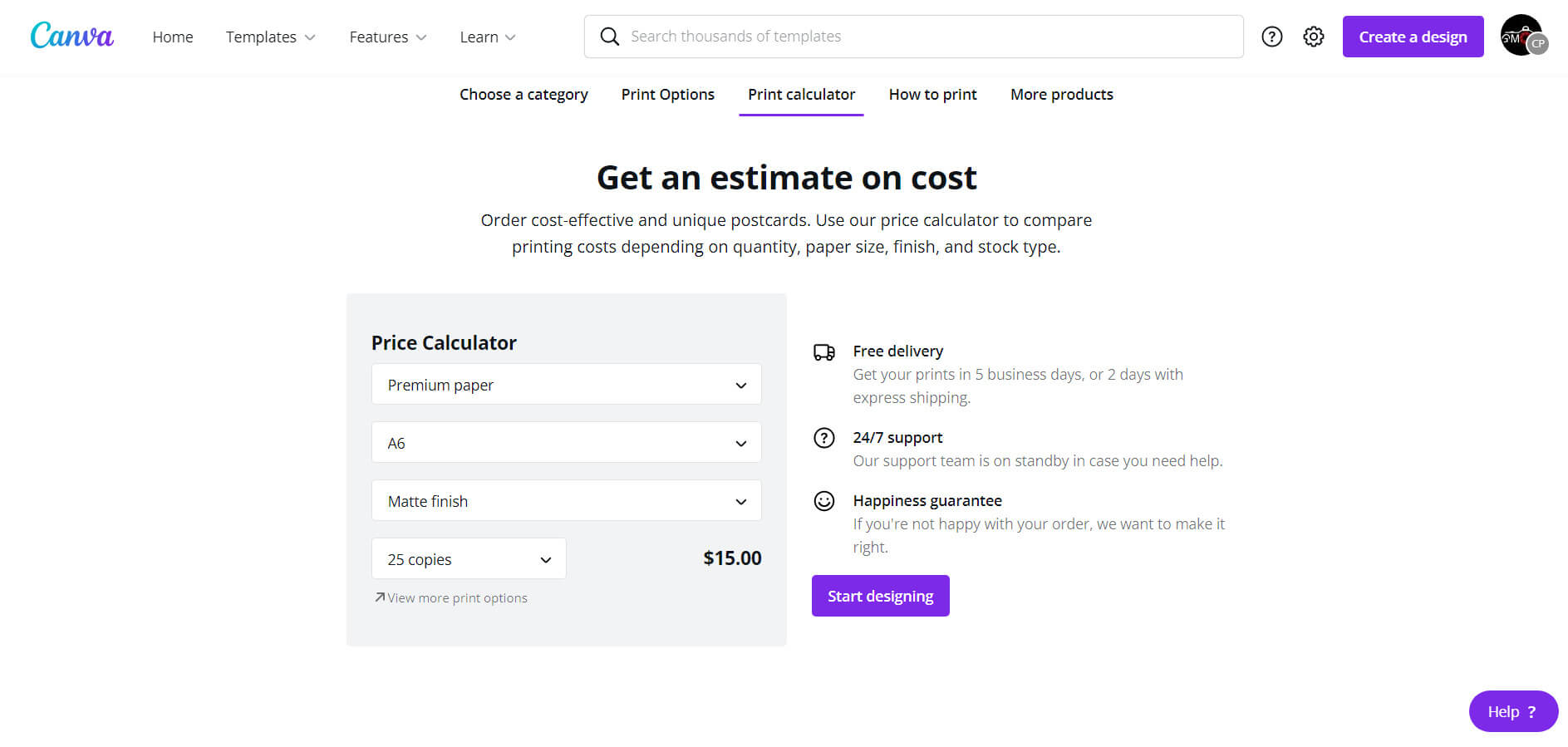Open the help question mark icon in header
The width and height of the screenshot is (1568, 747).
[1271, 37]
